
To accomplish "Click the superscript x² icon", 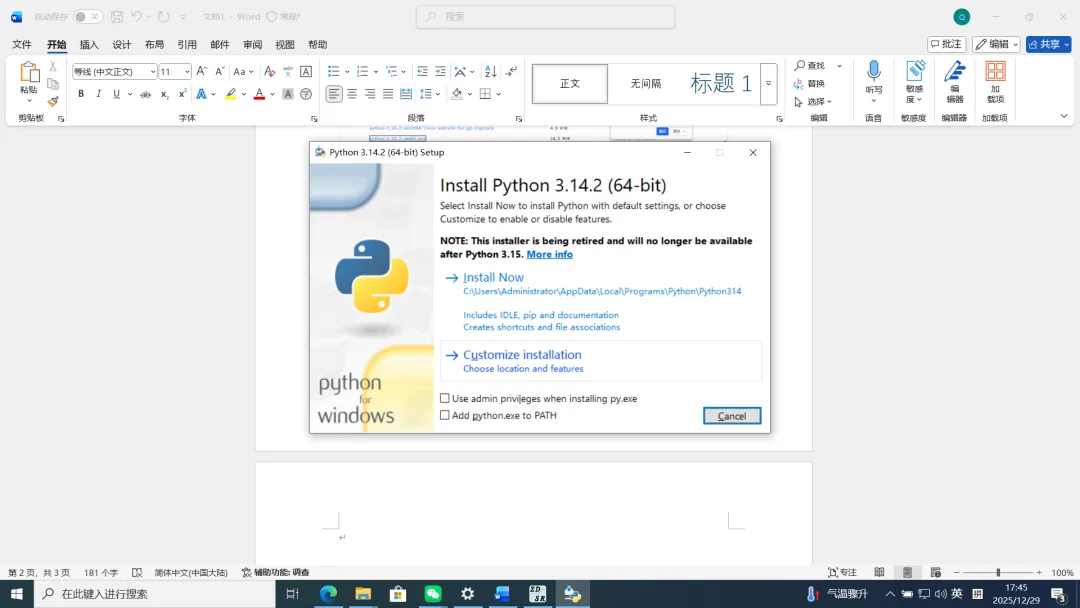I will 182,94.
